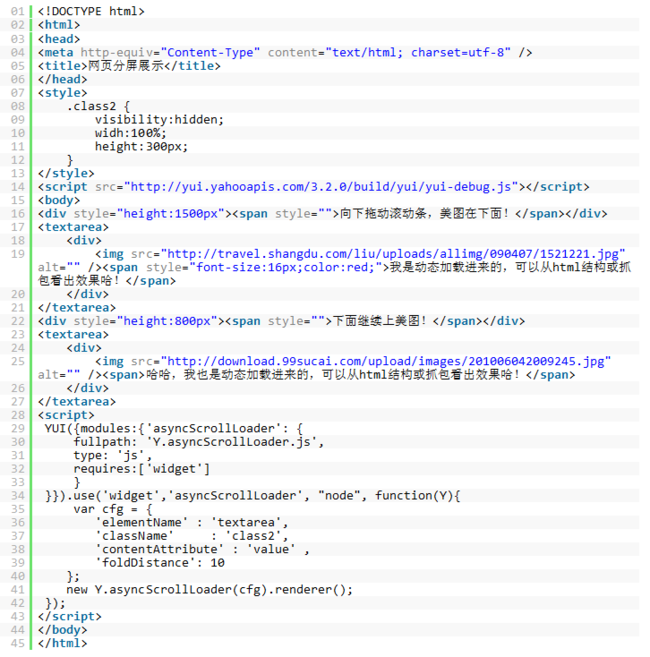Click the closing </head> tag
Image resolution: width=650 pixels, height=657 pixels.
point(62,79)
